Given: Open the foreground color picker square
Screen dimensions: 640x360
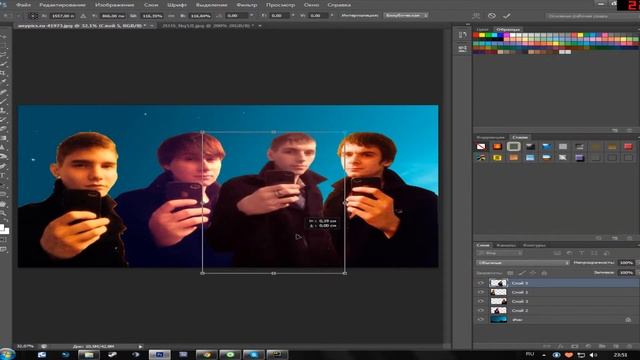Looking at the screenshot, I should [2, 227].
